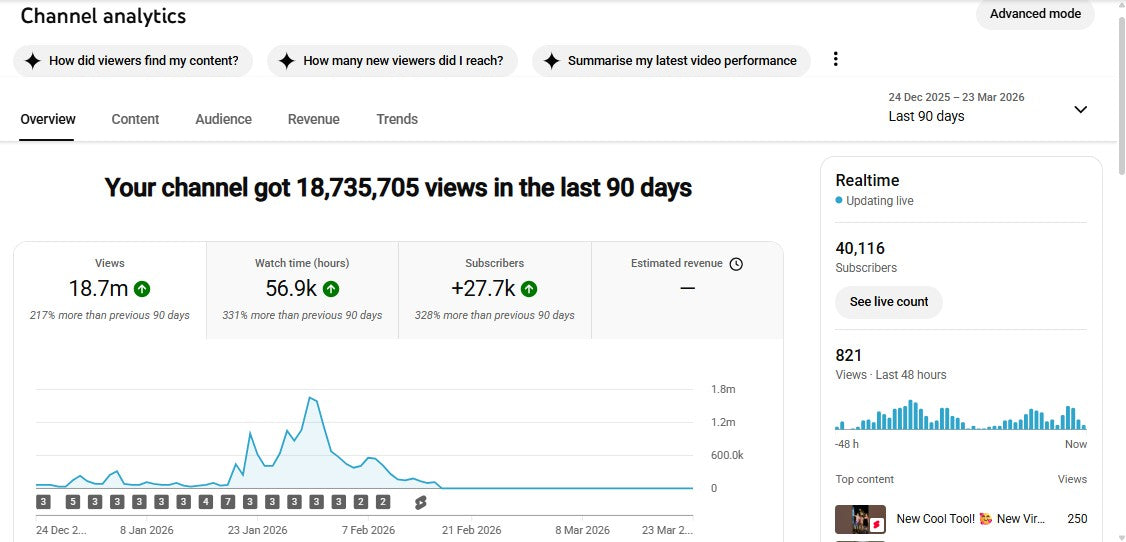Click the 'New Cool Tool!' video thumbnail

[x=860, y=519]
